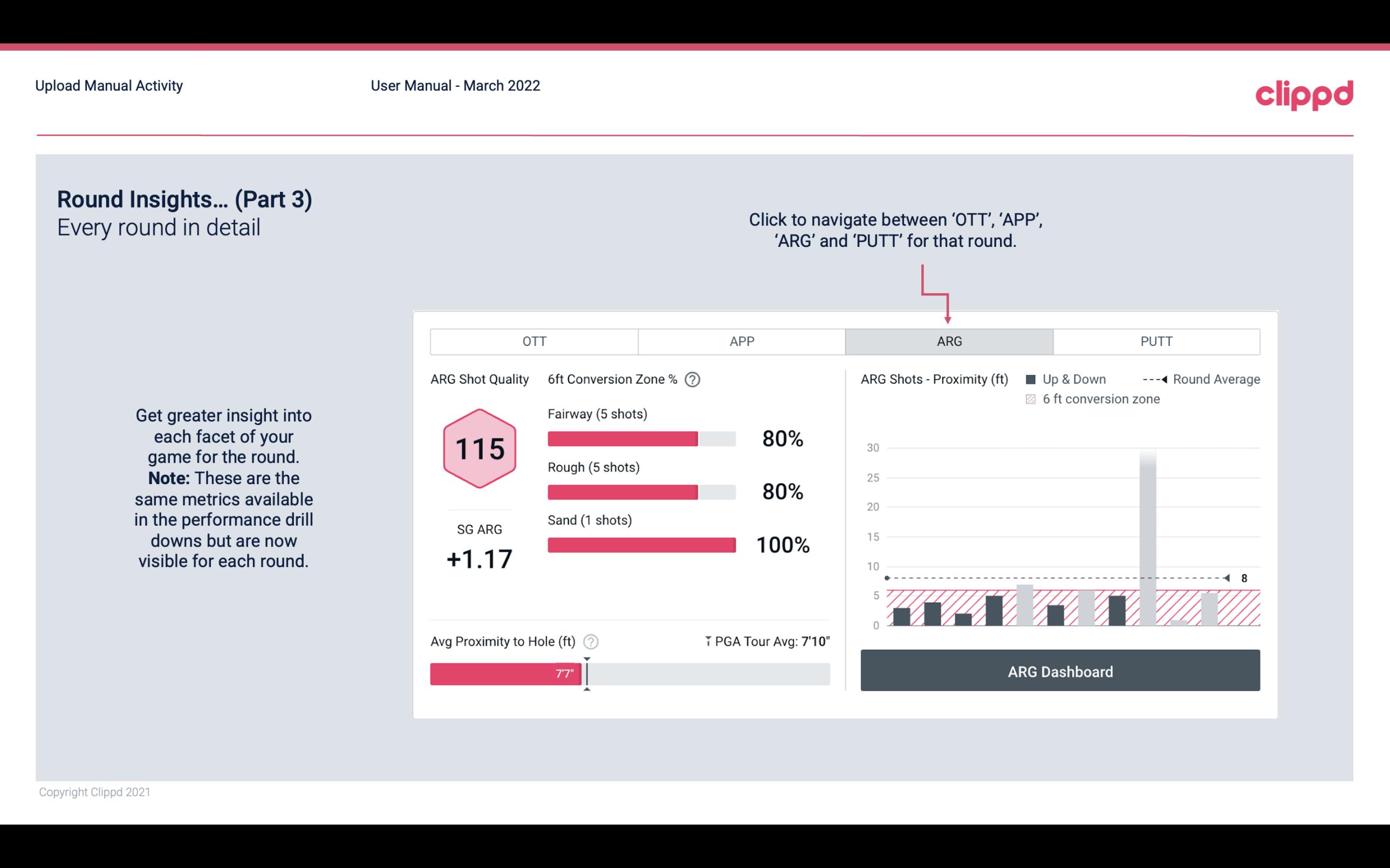1390x868 pixels.
Task: Click the help icon next to Avg Proximity to Hole
Action: [x=594, y=641]
